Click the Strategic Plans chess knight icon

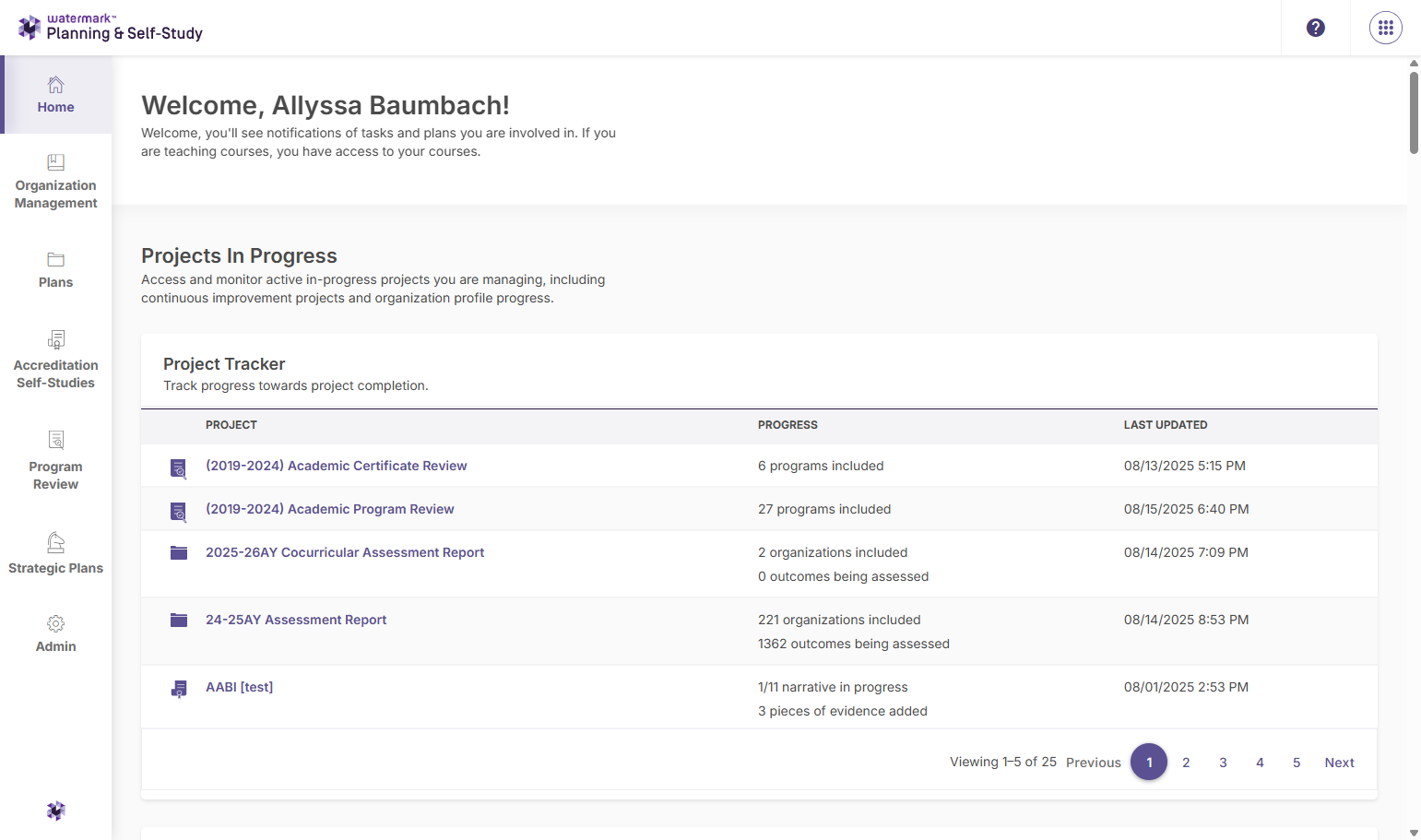(x=56, y=542)
